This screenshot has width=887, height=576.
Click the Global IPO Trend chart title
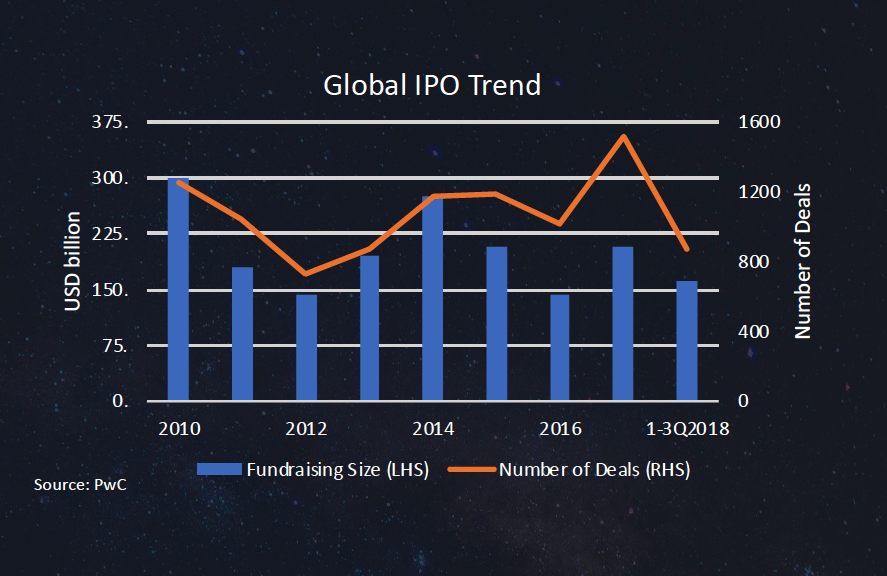click(x=432, y=85)
